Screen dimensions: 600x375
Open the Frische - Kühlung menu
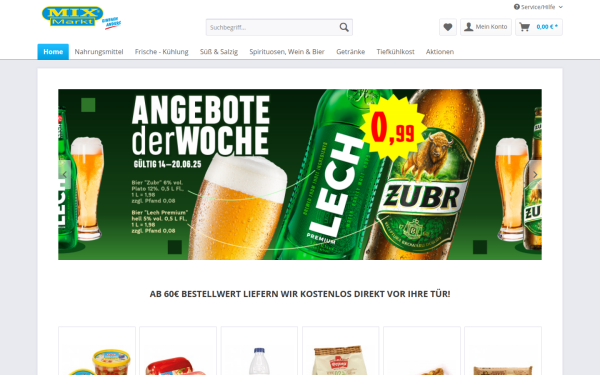(161, 52)
